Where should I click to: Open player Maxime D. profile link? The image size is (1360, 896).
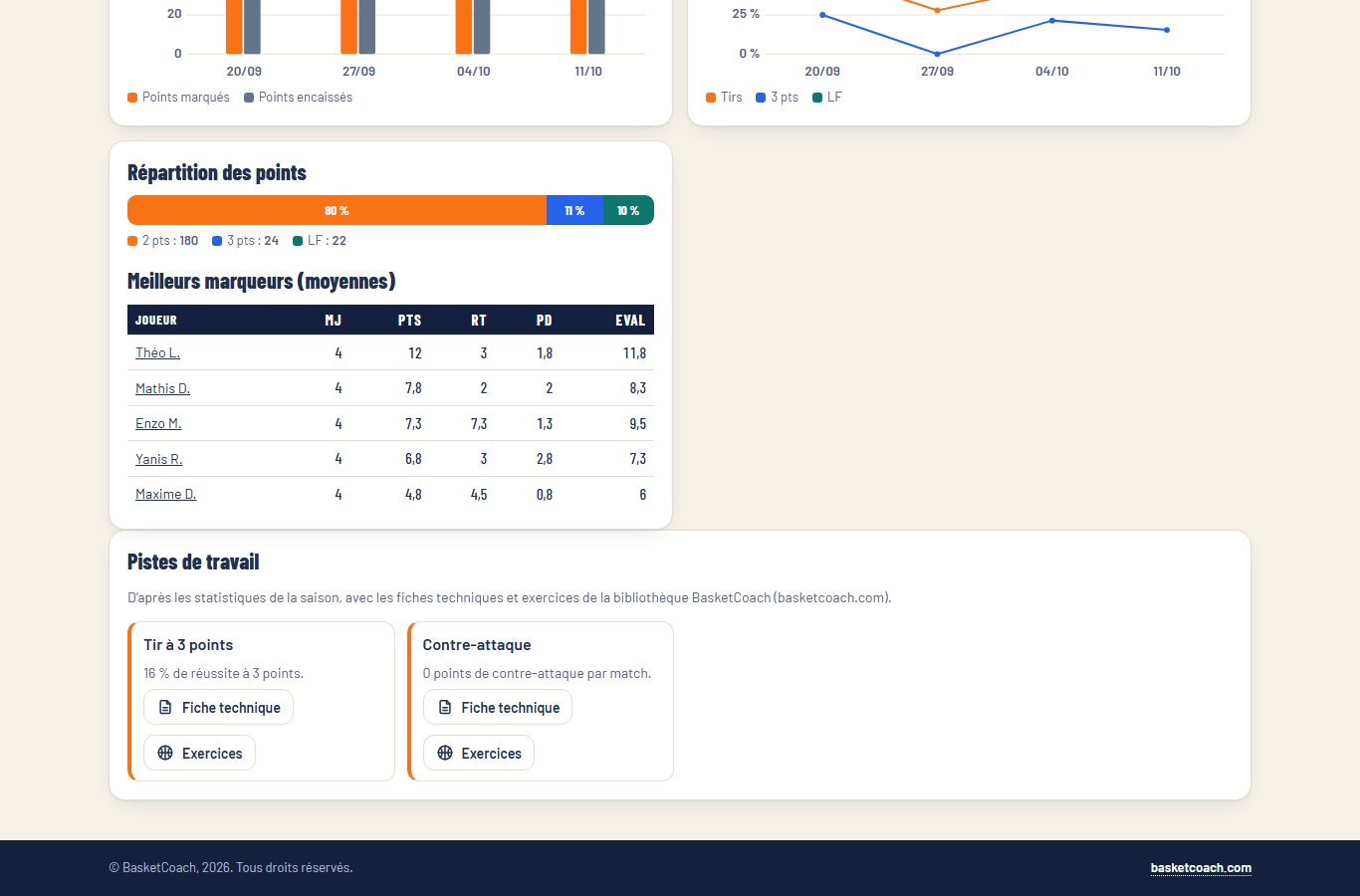pos(165,495)
